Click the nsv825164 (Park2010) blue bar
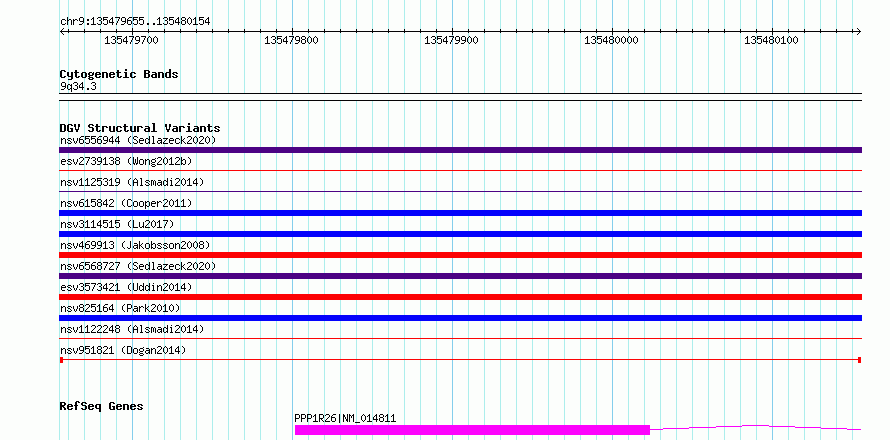Viewport: 890px width, 440px height. click(460, 318)
